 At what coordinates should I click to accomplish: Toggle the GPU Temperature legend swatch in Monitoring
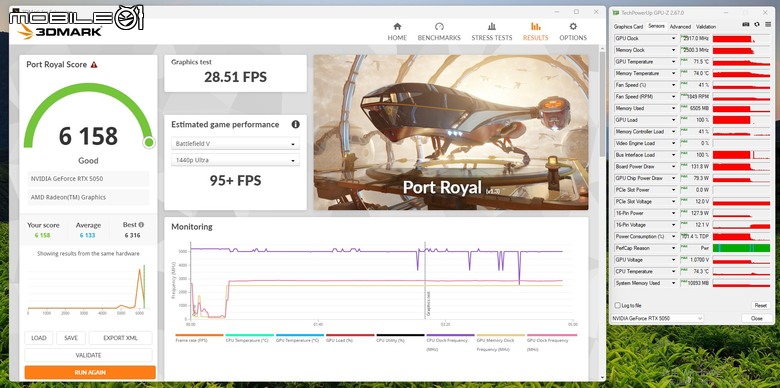tap(300, 335)
